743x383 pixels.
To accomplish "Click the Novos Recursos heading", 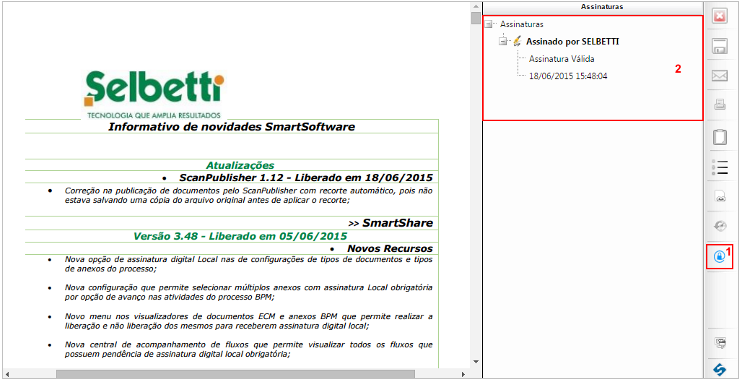I will tap(390, 248).
